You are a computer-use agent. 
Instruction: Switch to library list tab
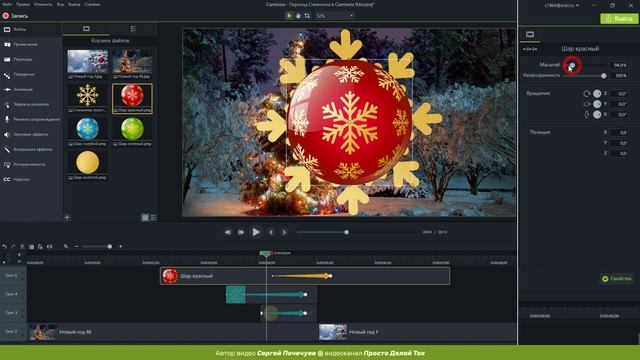133,29
